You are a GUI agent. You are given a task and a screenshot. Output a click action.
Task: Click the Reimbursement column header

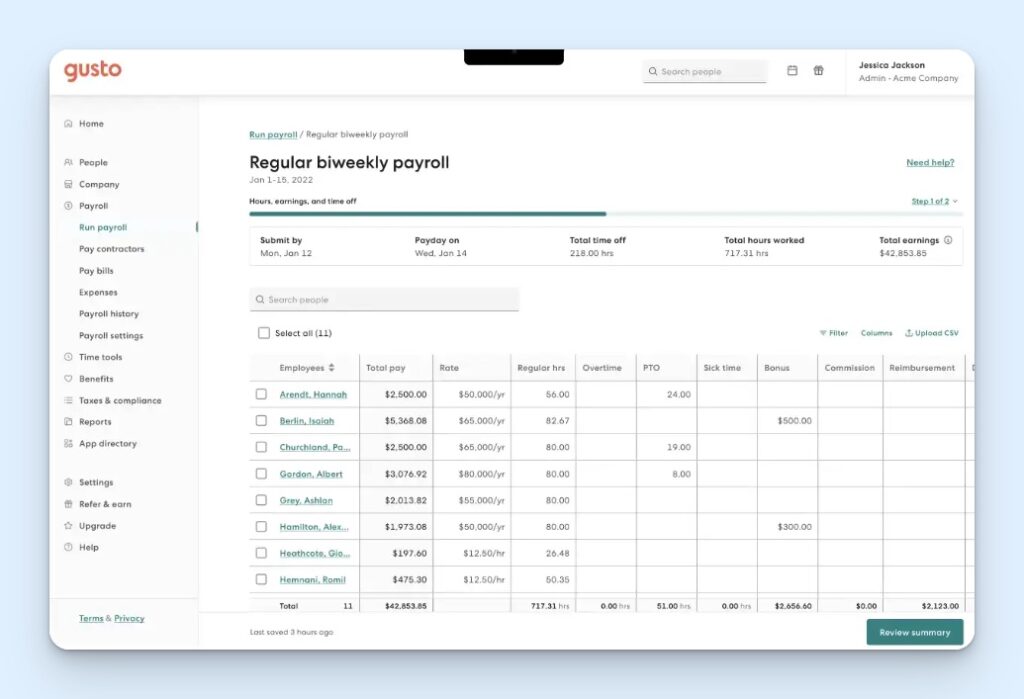[x=922, y=368]
